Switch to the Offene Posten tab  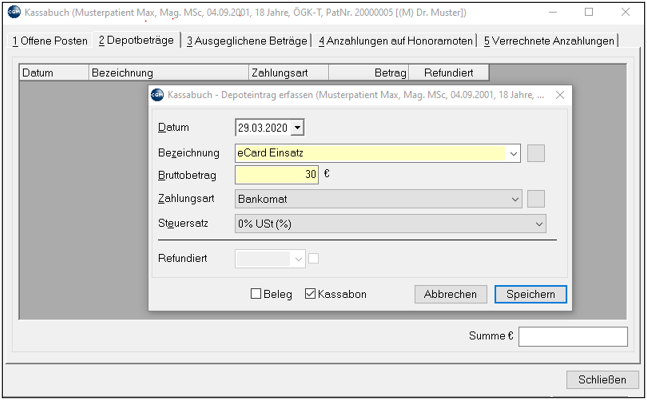point(50,41)
